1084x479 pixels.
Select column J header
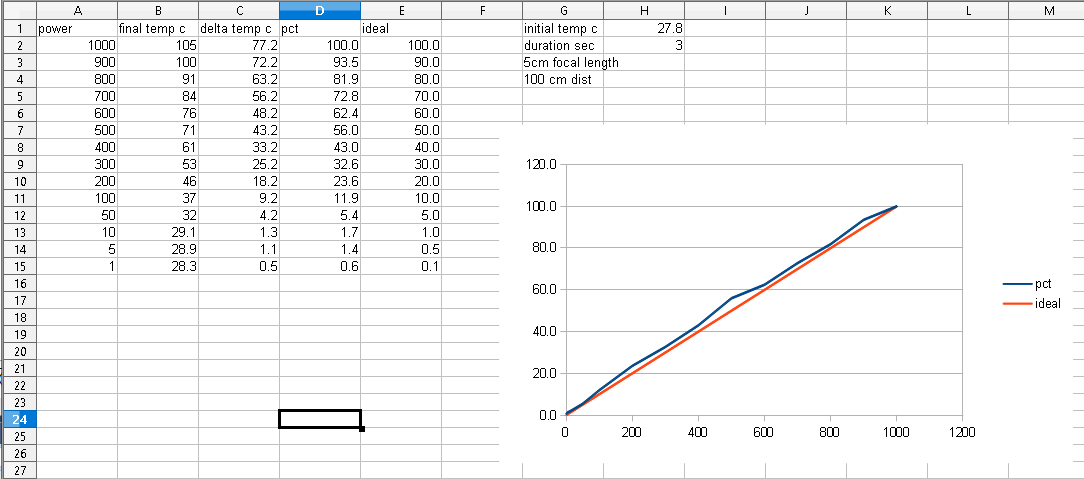tap(805, 10)
